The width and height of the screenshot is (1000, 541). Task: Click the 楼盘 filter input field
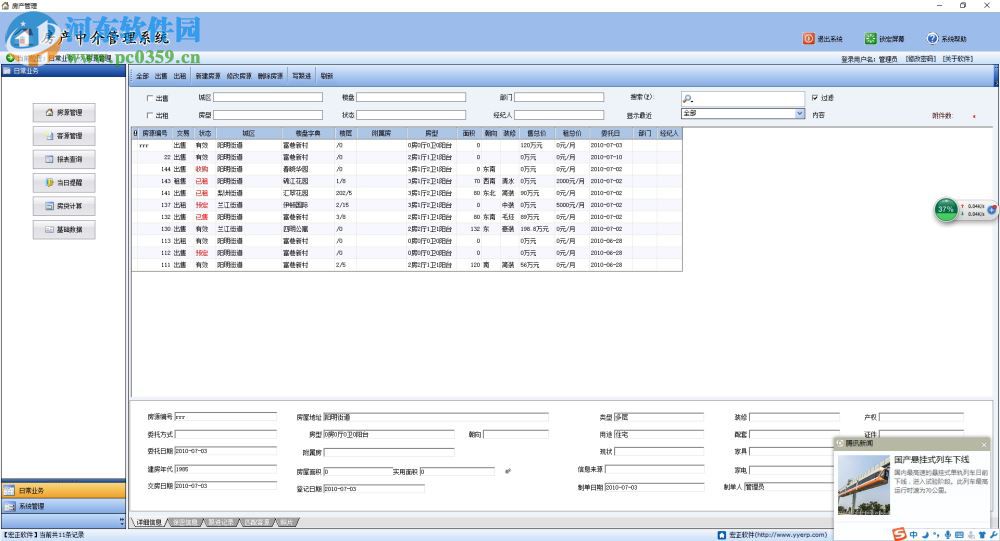[x=411, y=97]
